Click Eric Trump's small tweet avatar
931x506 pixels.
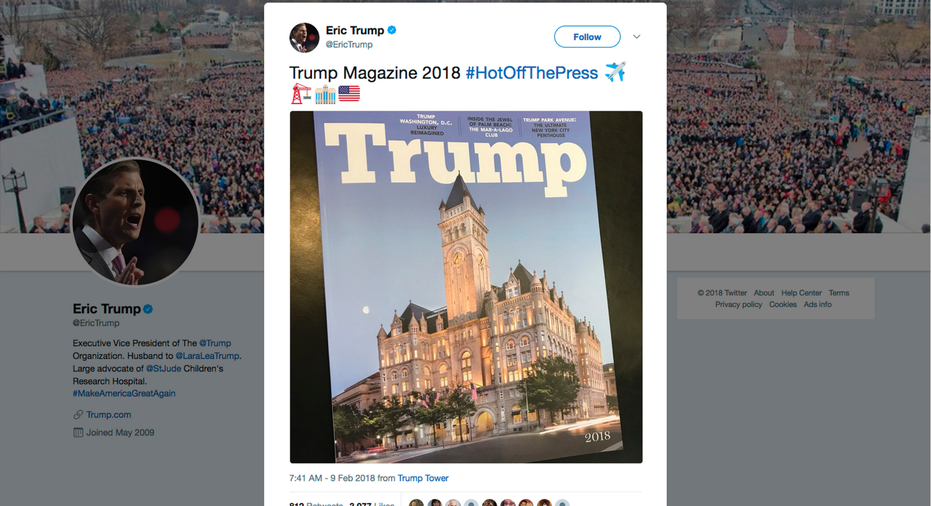coord(304,37)
